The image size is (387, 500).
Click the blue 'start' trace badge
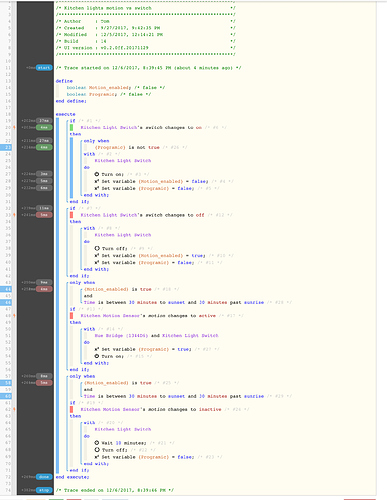pos(44,68)
